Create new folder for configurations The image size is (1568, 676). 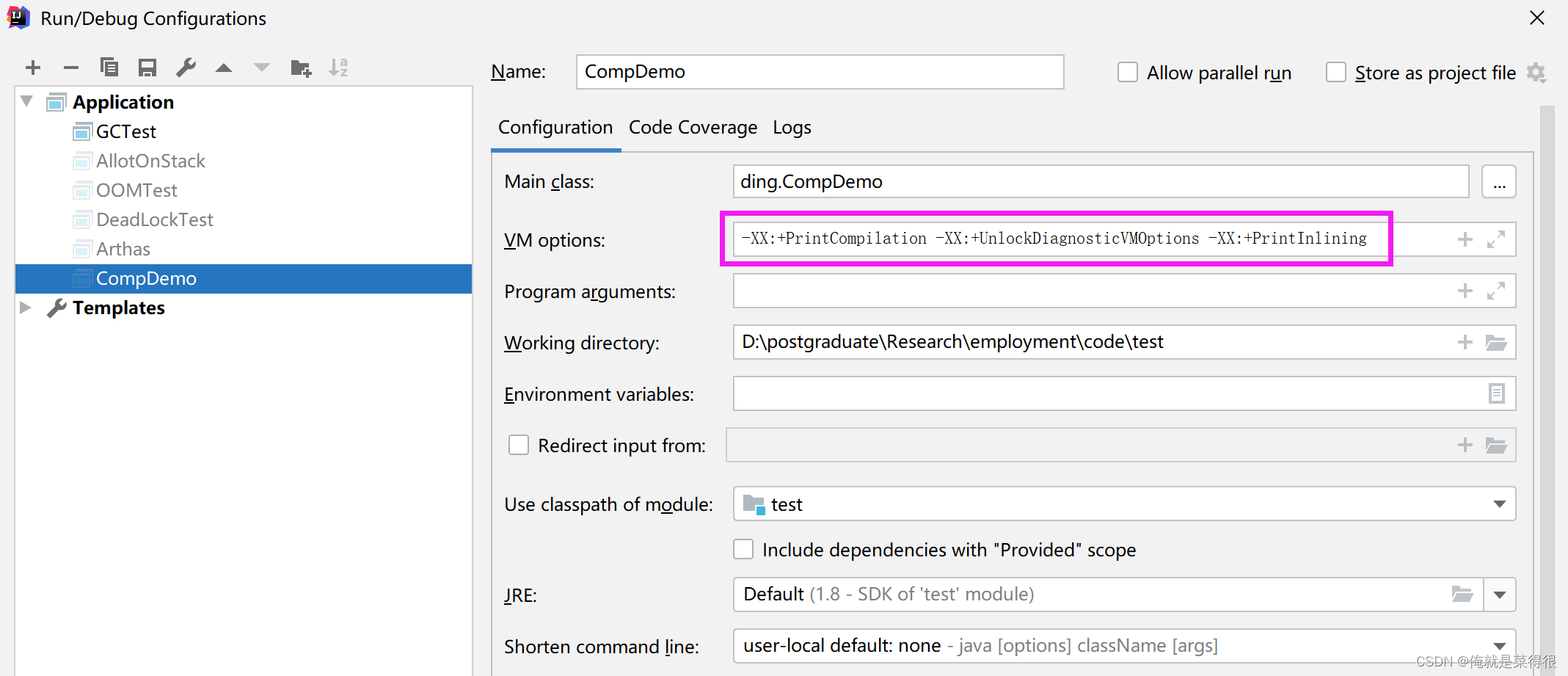coord(301,68)
